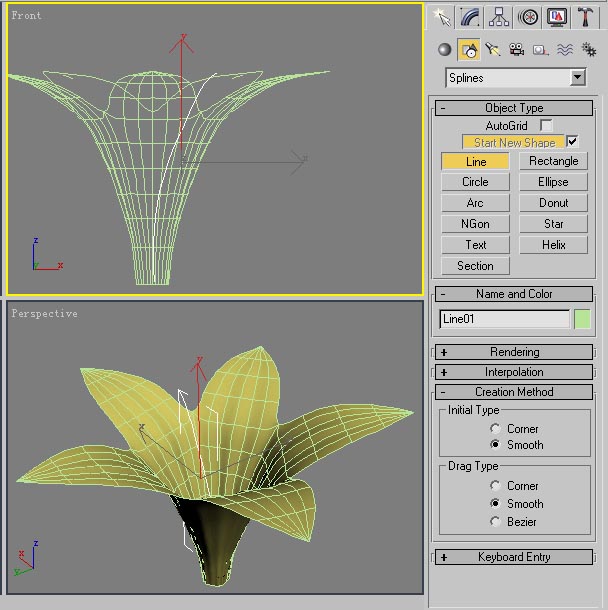Collapse the Creation Method rollout
608x610 pixels.
514,392
